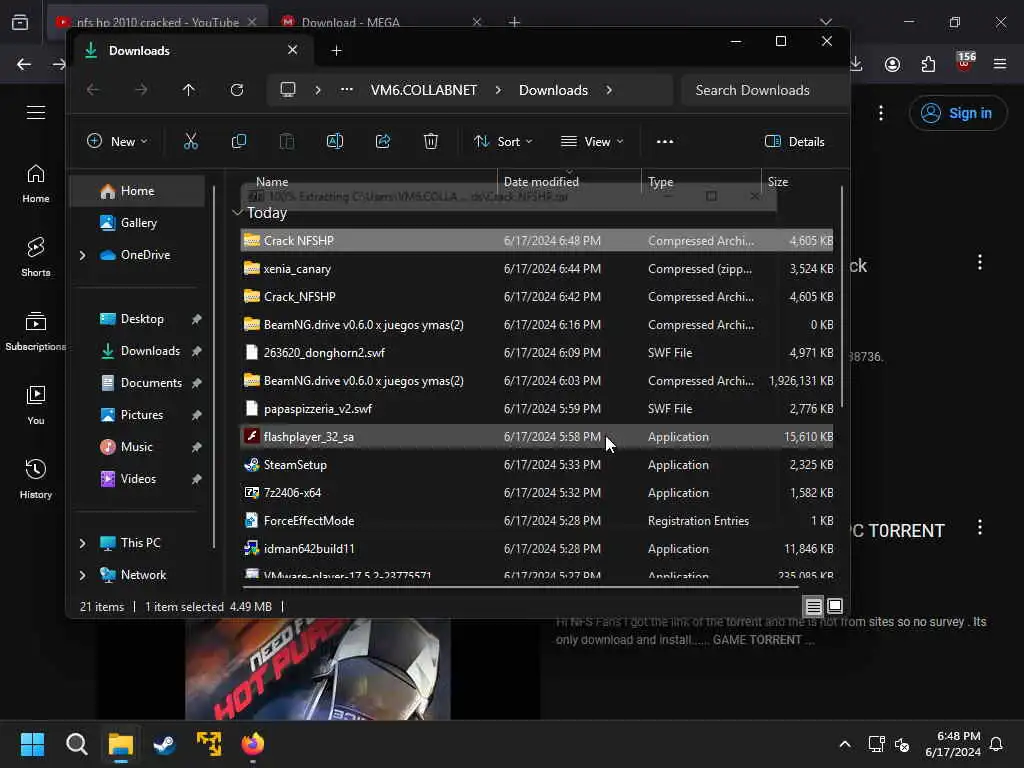Click the Up arrow navigation button
Viewport: 1024px width, 768px height.
(x=189, y=90)
